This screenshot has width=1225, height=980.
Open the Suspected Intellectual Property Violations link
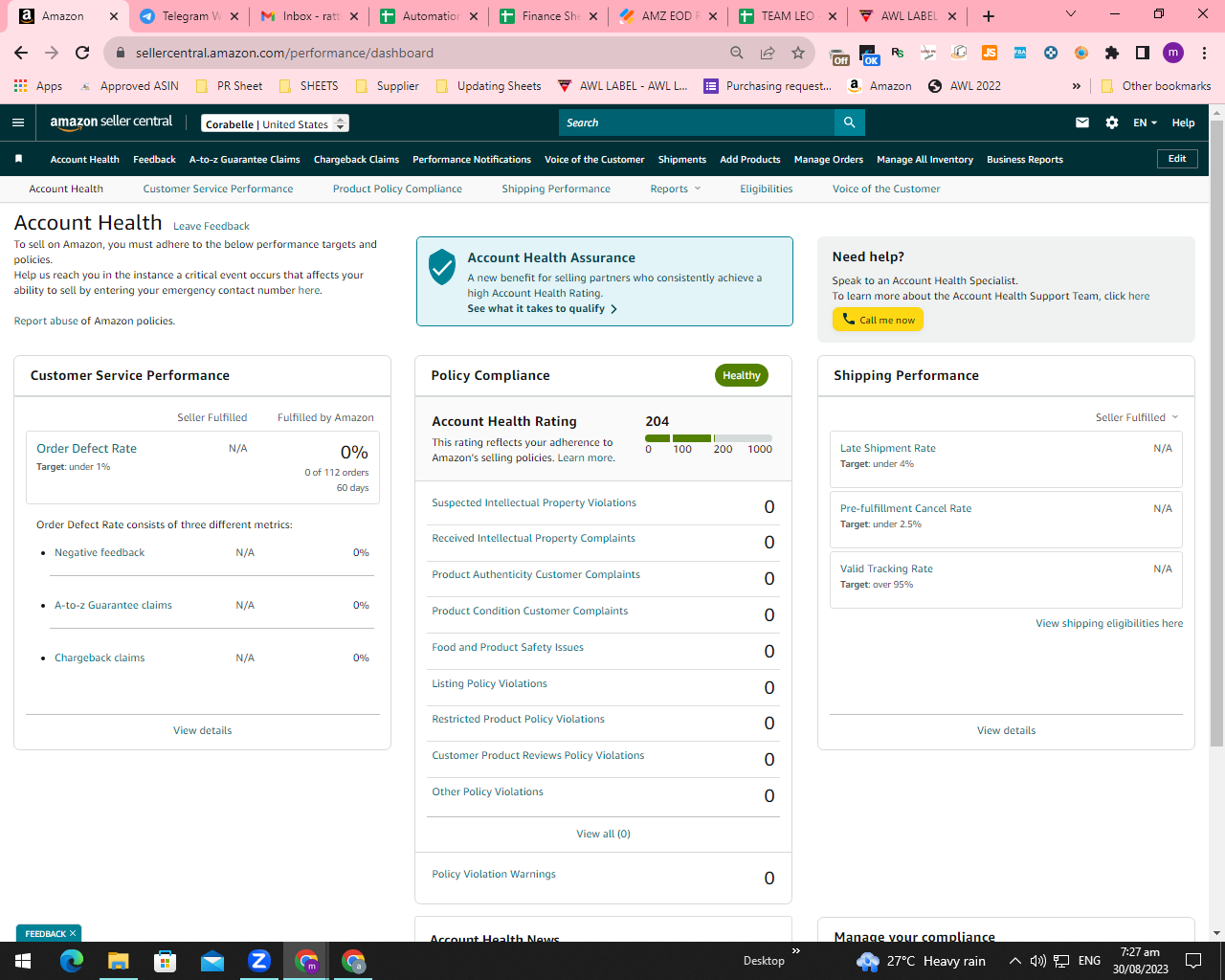pyautogui.click(x=534, y=502)
